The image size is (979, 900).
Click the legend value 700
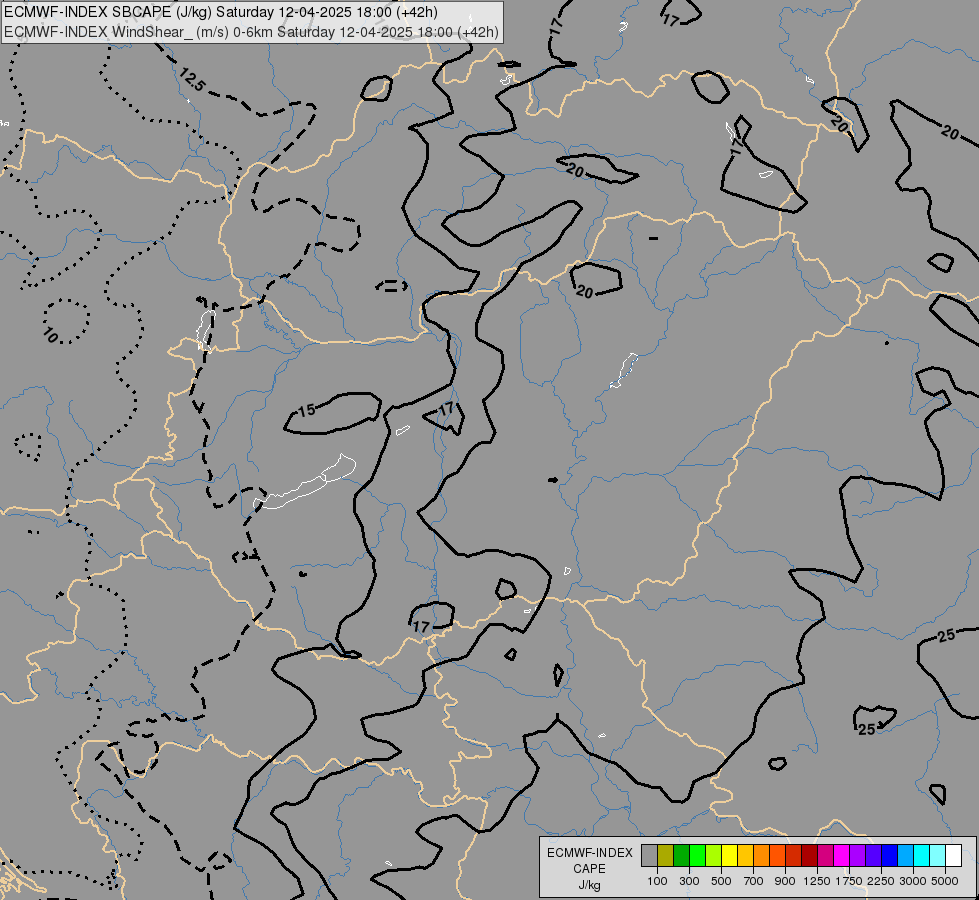point(754,881)
